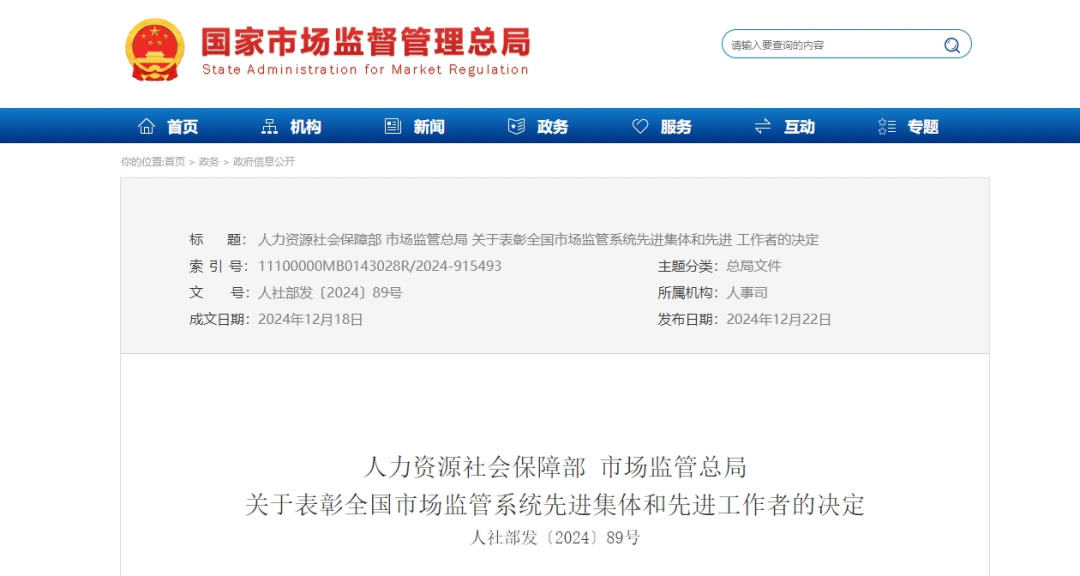
Task: Click the 索引号 label
Action: [x=218, y=266]
